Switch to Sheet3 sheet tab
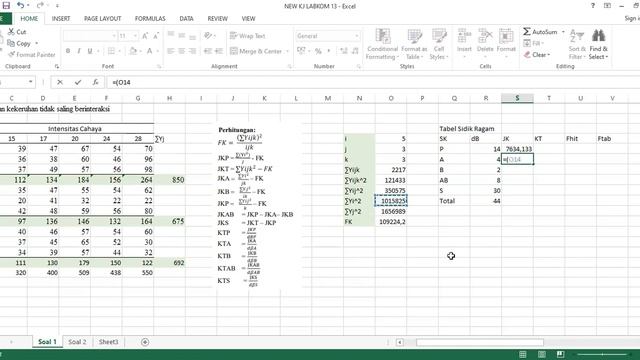The image size is (640, 360). (x=108, y=342)
